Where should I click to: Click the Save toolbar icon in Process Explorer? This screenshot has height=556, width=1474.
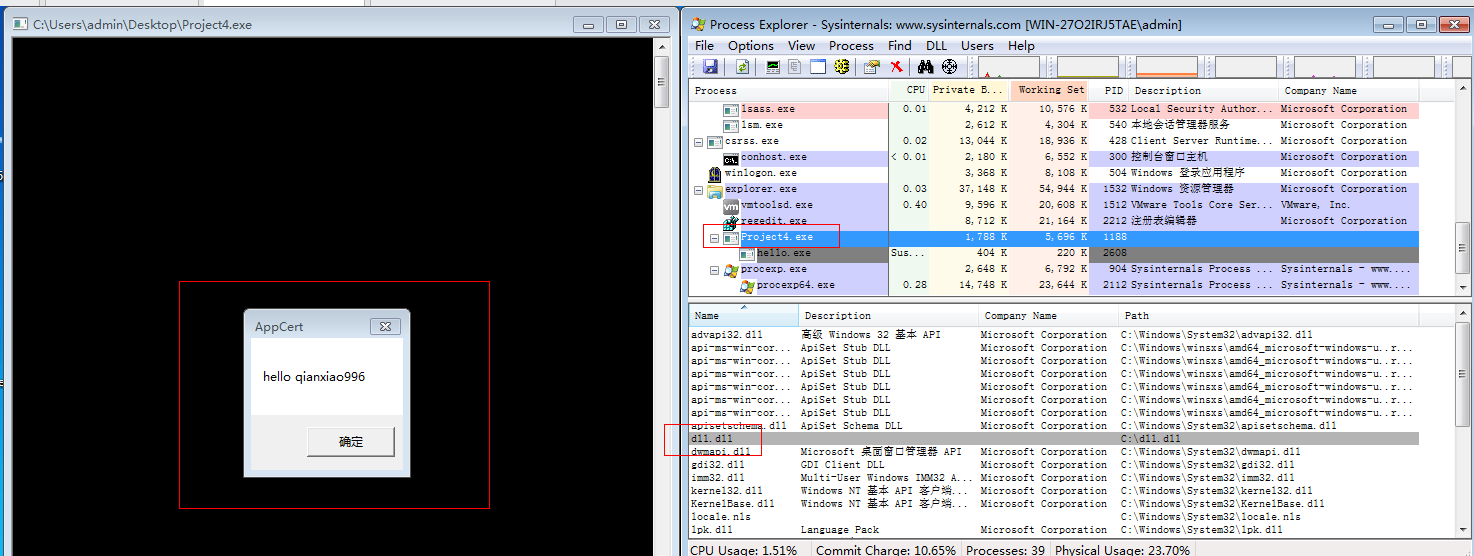pyautogui.click(x=710, y=67)
